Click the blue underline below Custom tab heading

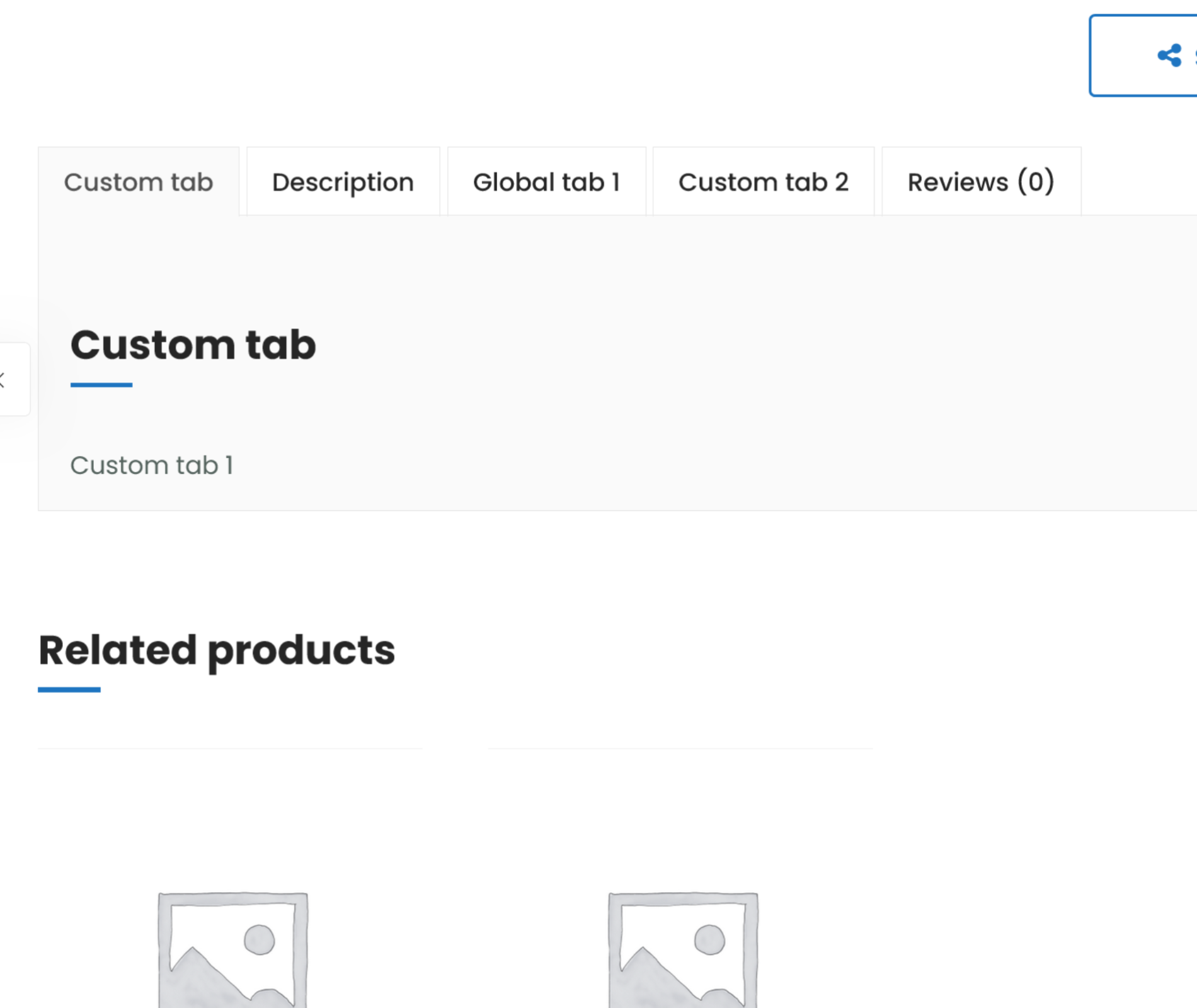pyautogui.click(x=101, y=384)
